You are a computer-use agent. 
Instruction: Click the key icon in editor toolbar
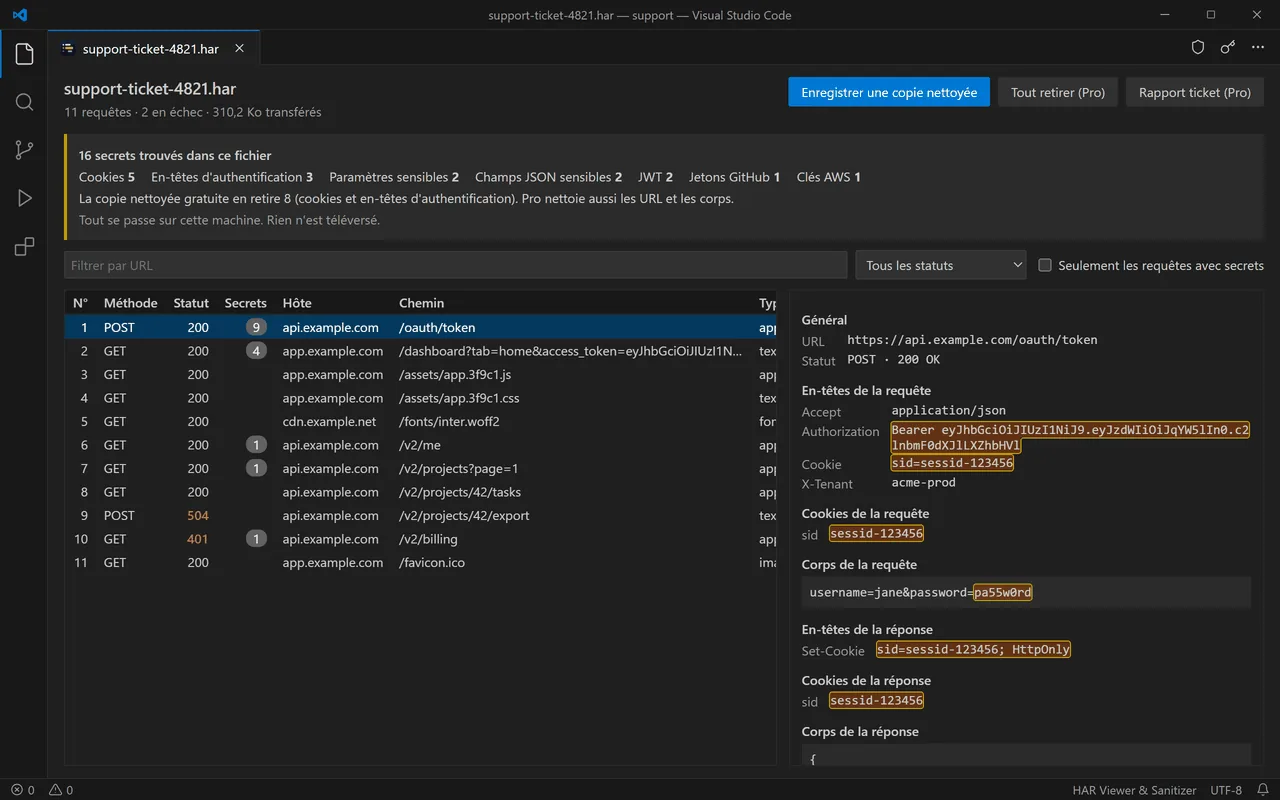1227,47
